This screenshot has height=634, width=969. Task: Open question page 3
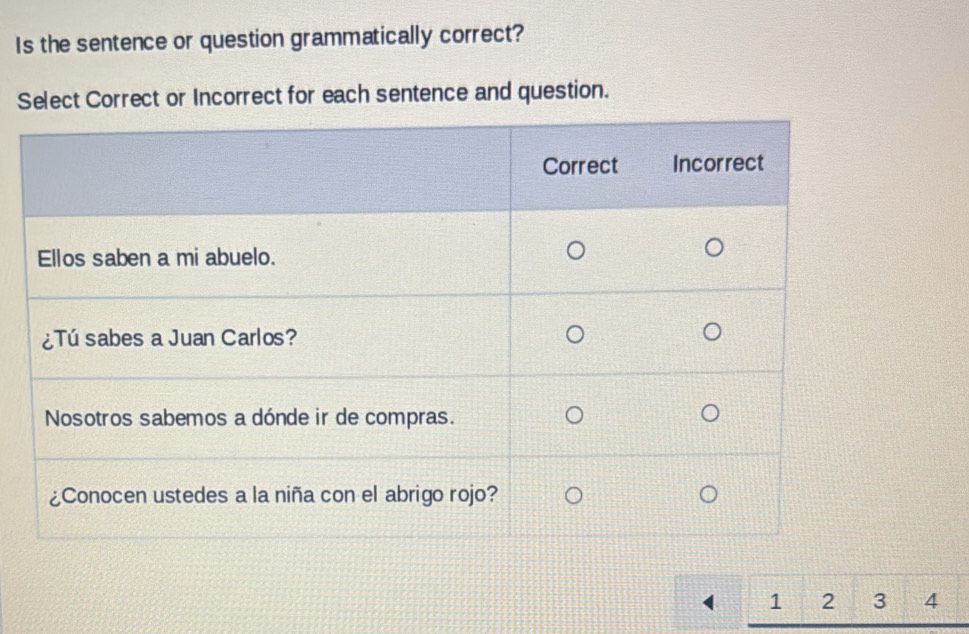878,601
